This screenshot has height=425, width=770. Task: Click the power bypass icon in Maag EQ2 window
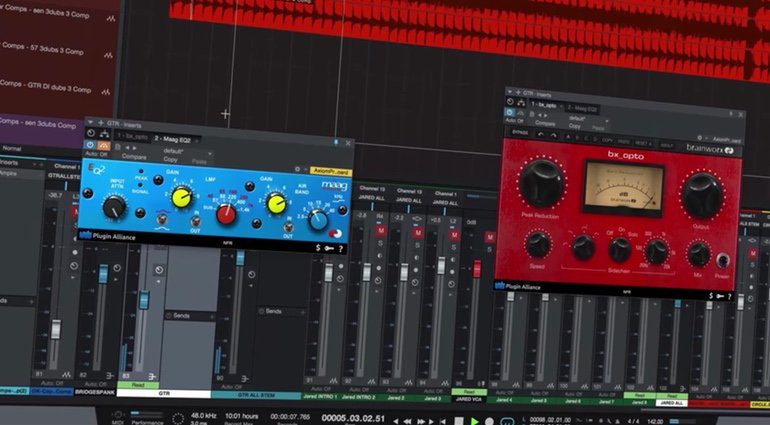(x=90, y=145)
